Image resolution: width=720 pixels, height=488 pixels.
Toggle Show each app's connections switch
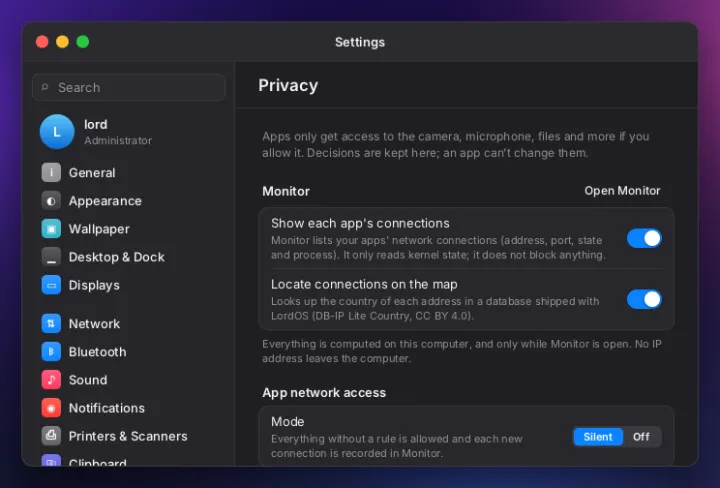click(x=644, y=239)
